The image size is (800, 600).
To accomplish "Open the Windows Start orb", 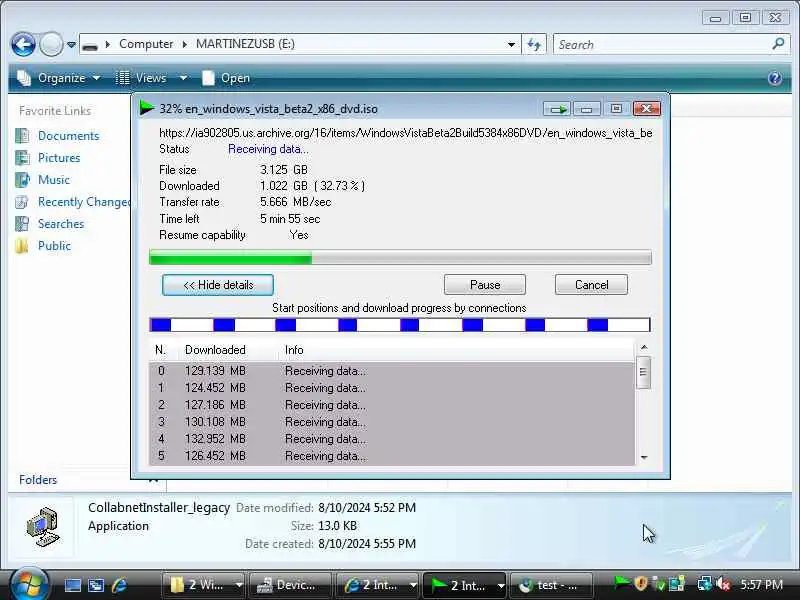I will pyautogui.click(x=29, y=584).
